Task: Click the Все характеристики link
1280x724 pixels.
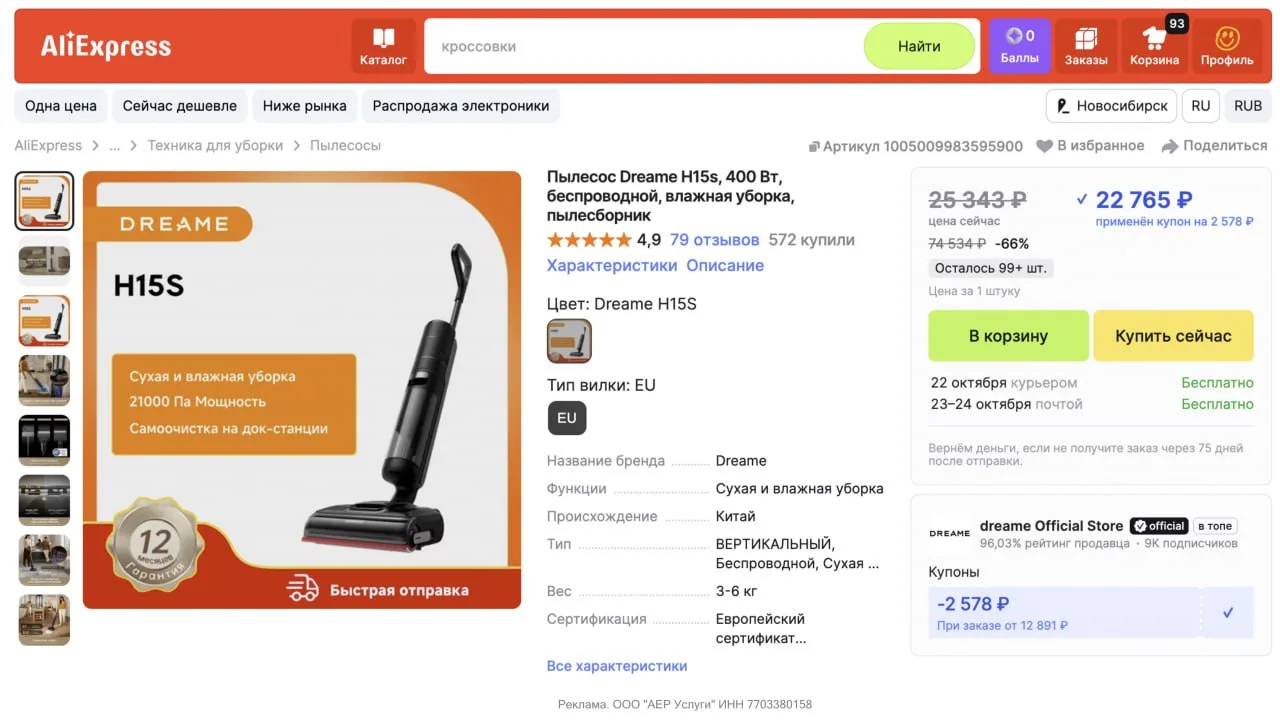Action: coord(617,666)
